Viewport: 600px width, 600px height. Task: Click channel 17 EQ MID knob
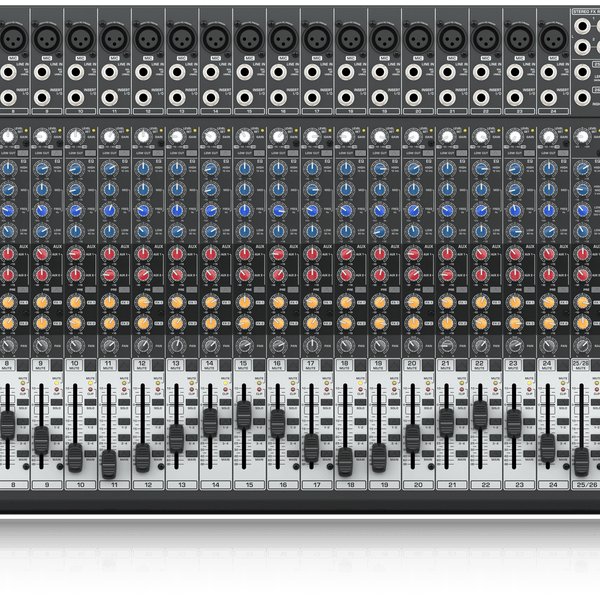click(x=312, y=189)
